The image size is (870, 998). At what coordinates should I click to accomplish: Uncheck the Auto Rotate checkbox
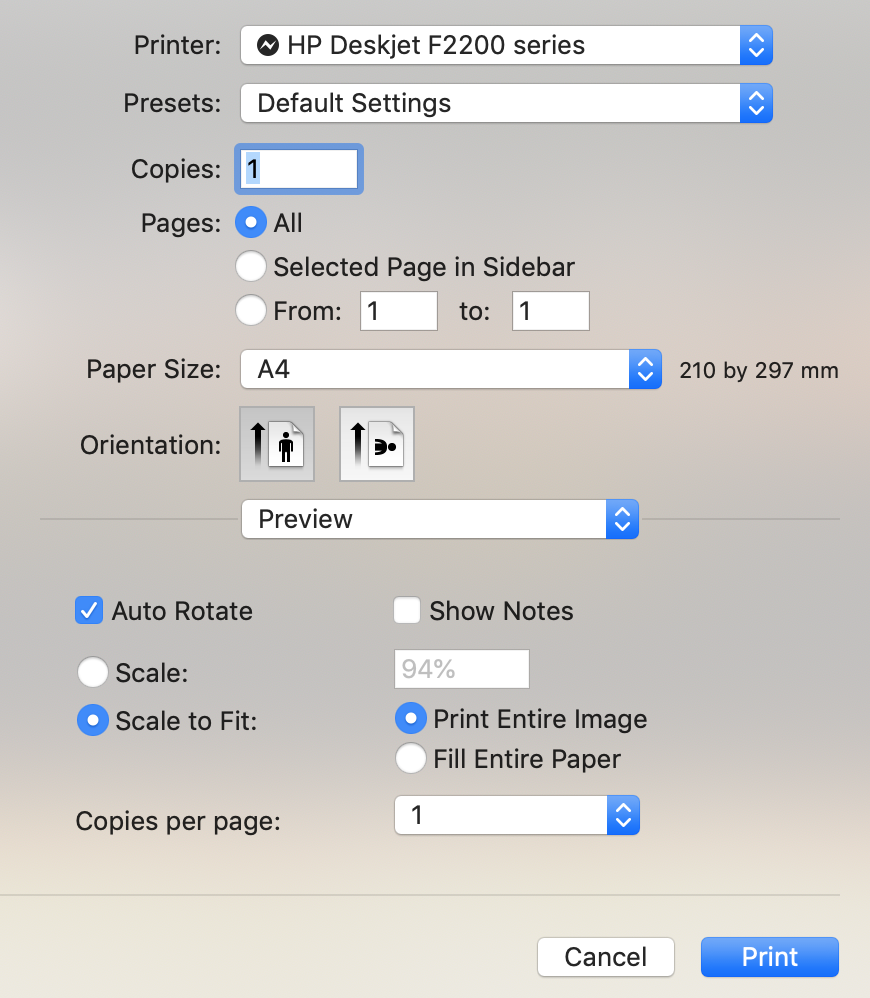(x=90, y=611)
